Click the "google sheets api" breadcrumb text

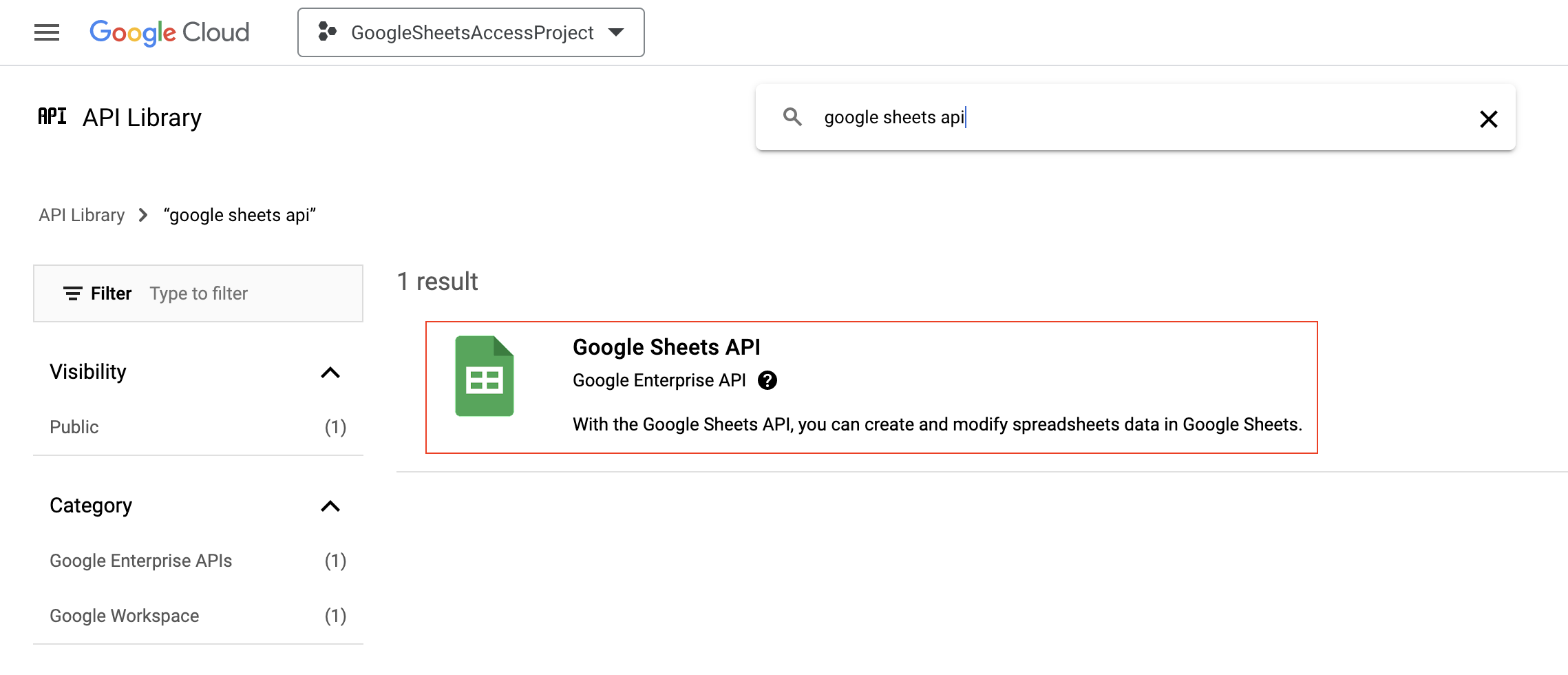(x=240, y=215)
